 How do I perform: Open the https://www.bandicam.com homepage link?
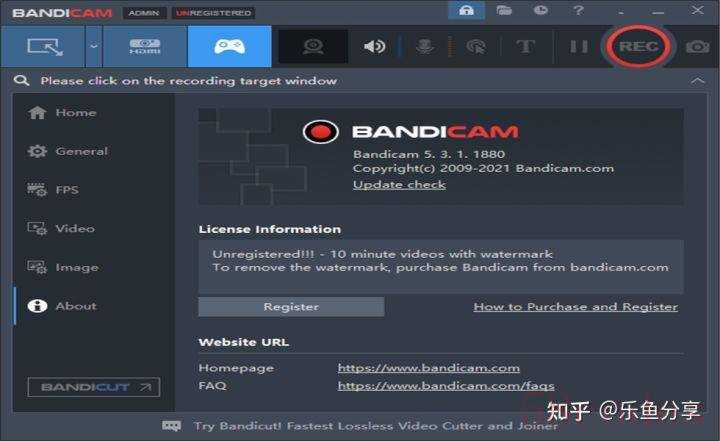pos(428,368)
